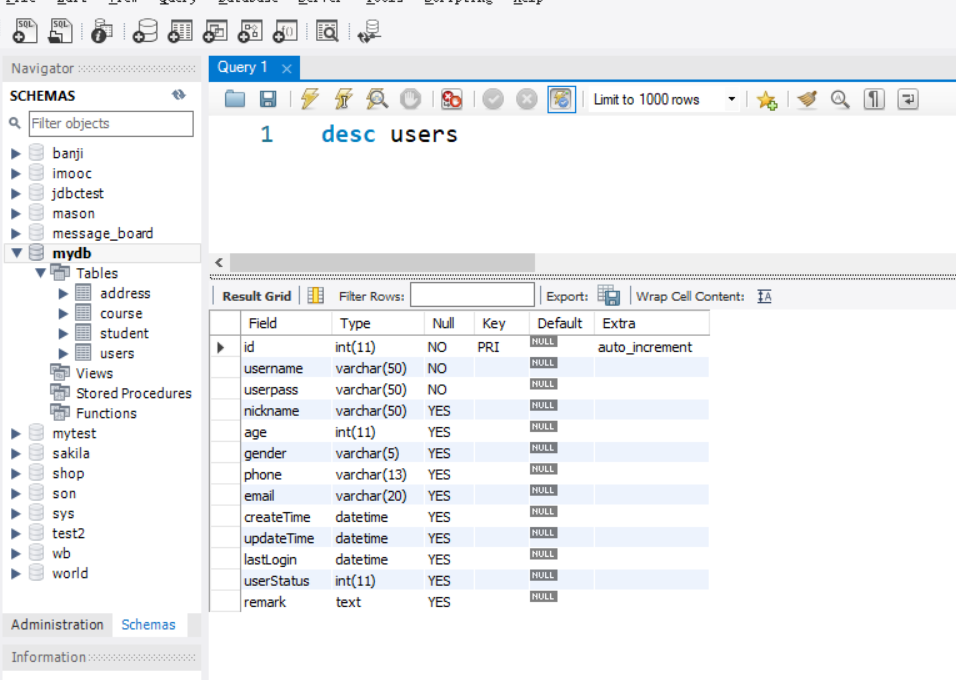The width and height of the screenshot is (956, 680).
Task: Open a SQL script file with folder icon
Action: [235, 99]
